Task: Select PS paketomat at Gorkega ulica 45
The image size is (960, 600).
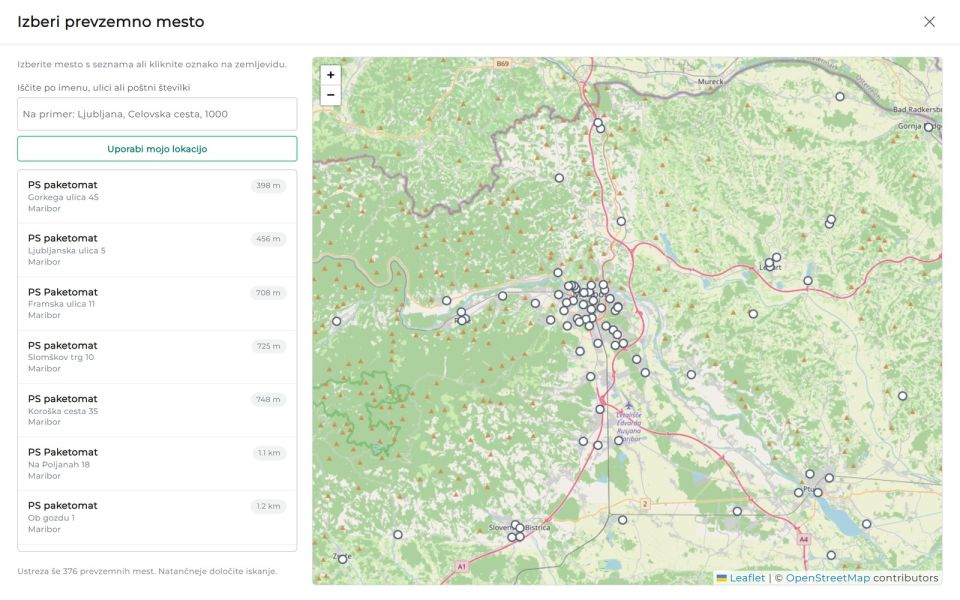Action: (x=157, y=197)
